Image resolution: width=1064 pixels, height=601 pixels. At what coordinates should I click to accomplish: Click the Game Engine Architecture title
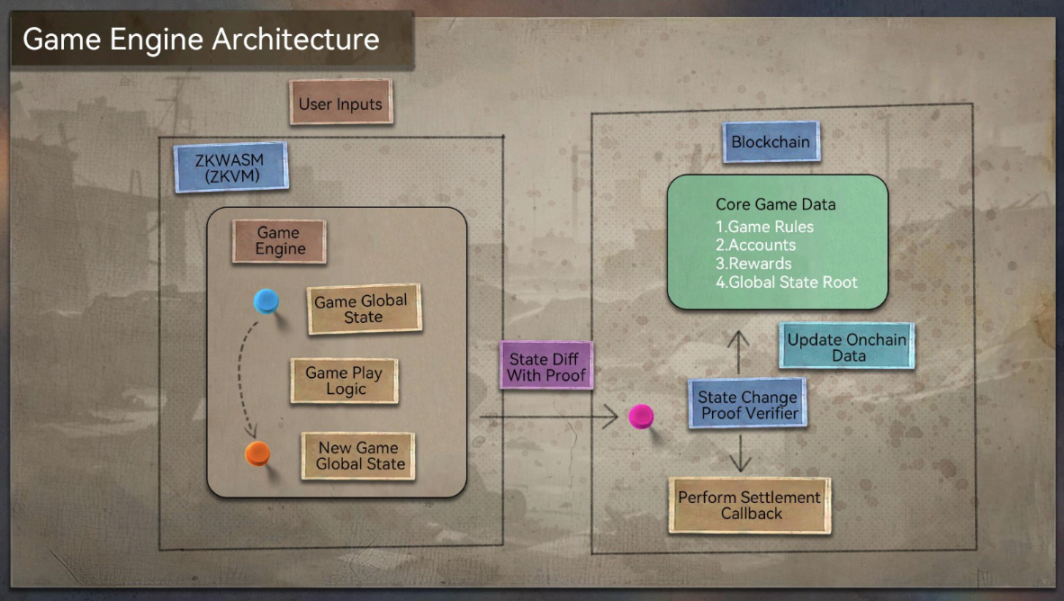pyautogui.click(x=201, y=40)
